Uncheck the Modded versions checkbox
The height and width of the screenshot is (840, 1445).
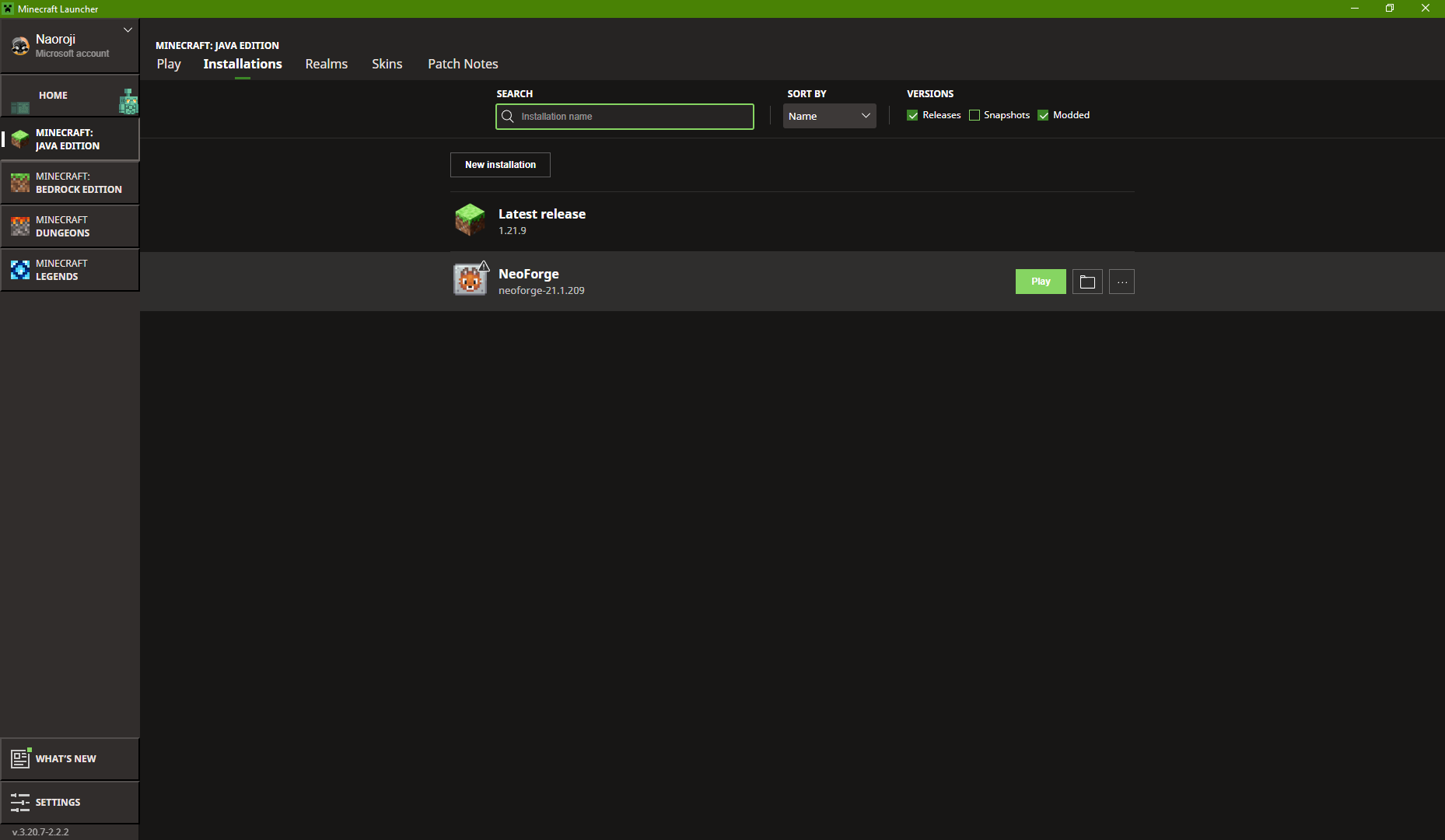click(x=1043, y=115)
